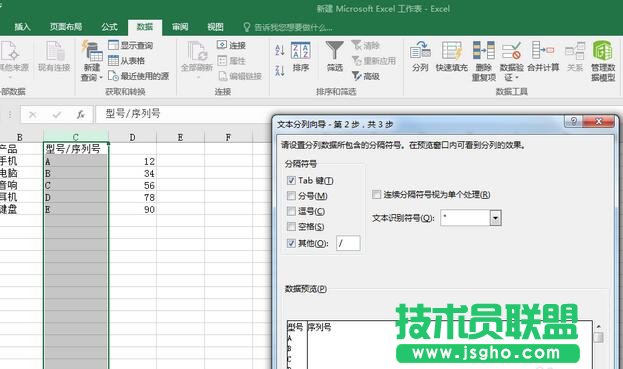Image resolution: width=623 pixels, height=369 pixels.
Task: Click the wizard dialog help question-mark button
Action: [x=573, y=121]
